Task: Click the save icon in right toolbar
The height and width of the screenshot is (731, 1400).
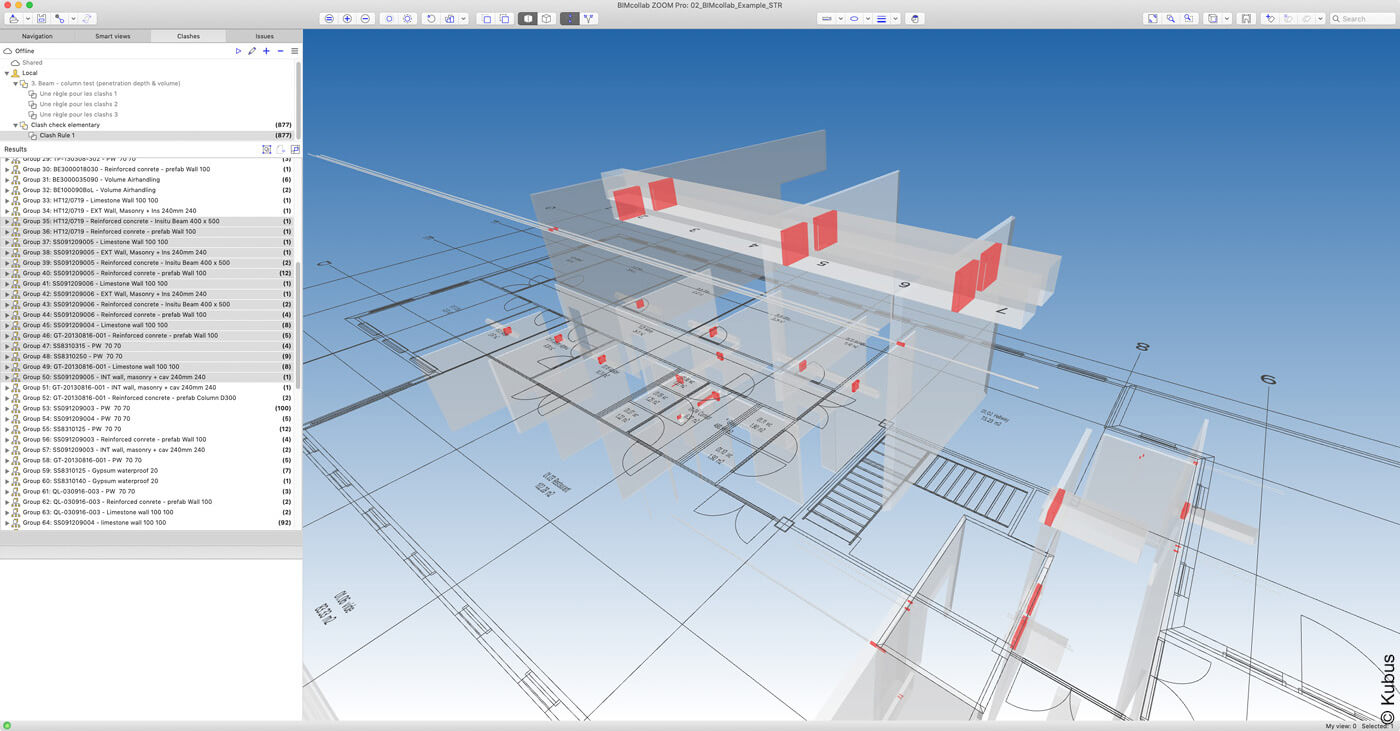Action: pyautogui.click(x=1245, y=19)
